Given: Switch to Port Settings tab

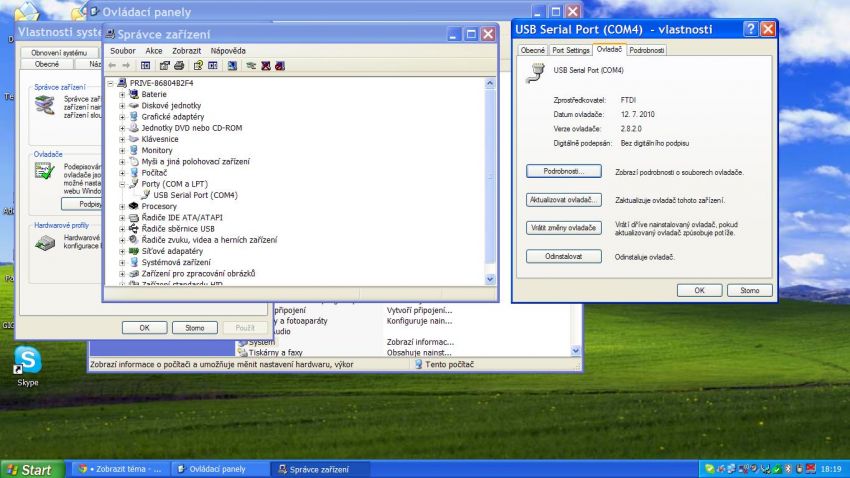Looking at the screenshot, I should click(x=570, y=50).
